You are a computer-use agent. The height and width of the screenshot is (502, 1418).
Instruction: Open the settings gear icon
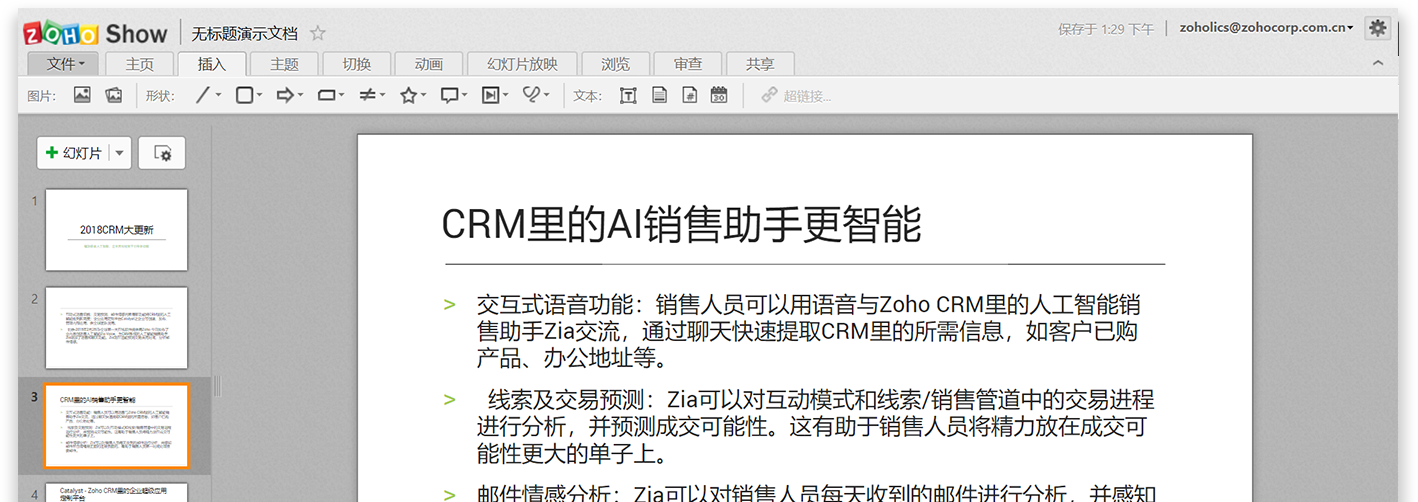click(1378, 28)
